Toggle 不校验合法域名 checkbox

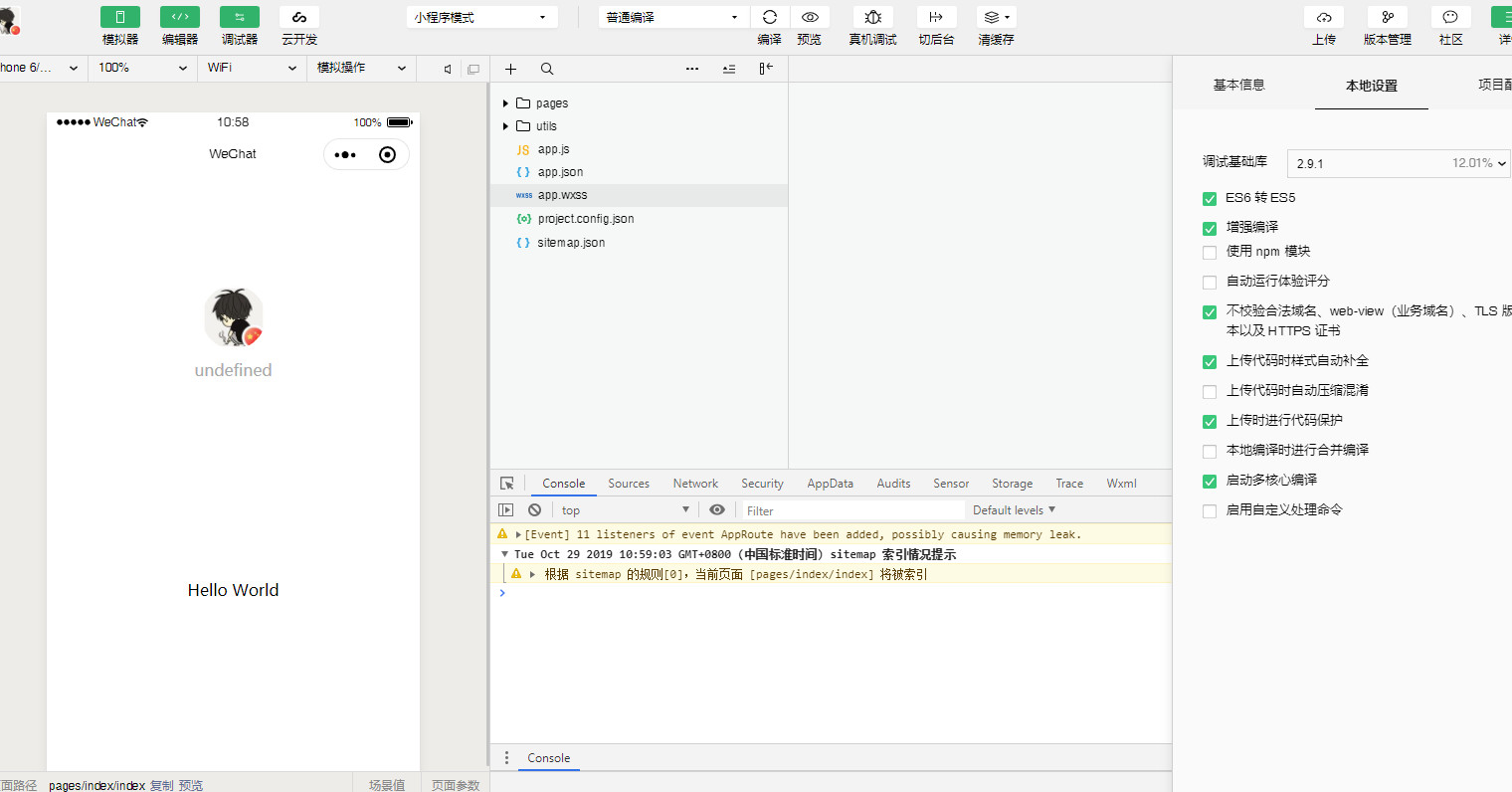[x=1210, y=312]
